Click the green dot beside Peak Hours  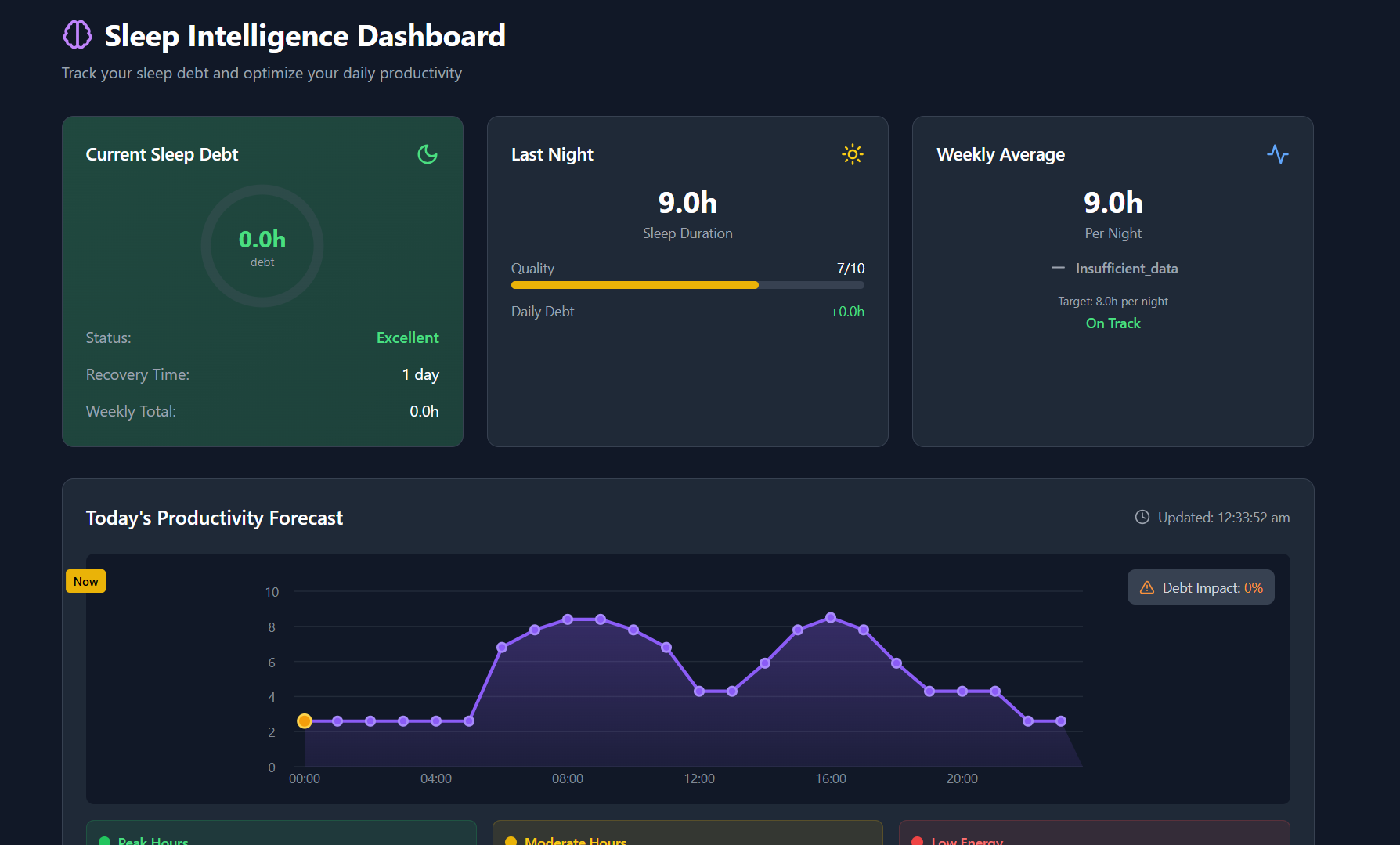coord(105,841)
